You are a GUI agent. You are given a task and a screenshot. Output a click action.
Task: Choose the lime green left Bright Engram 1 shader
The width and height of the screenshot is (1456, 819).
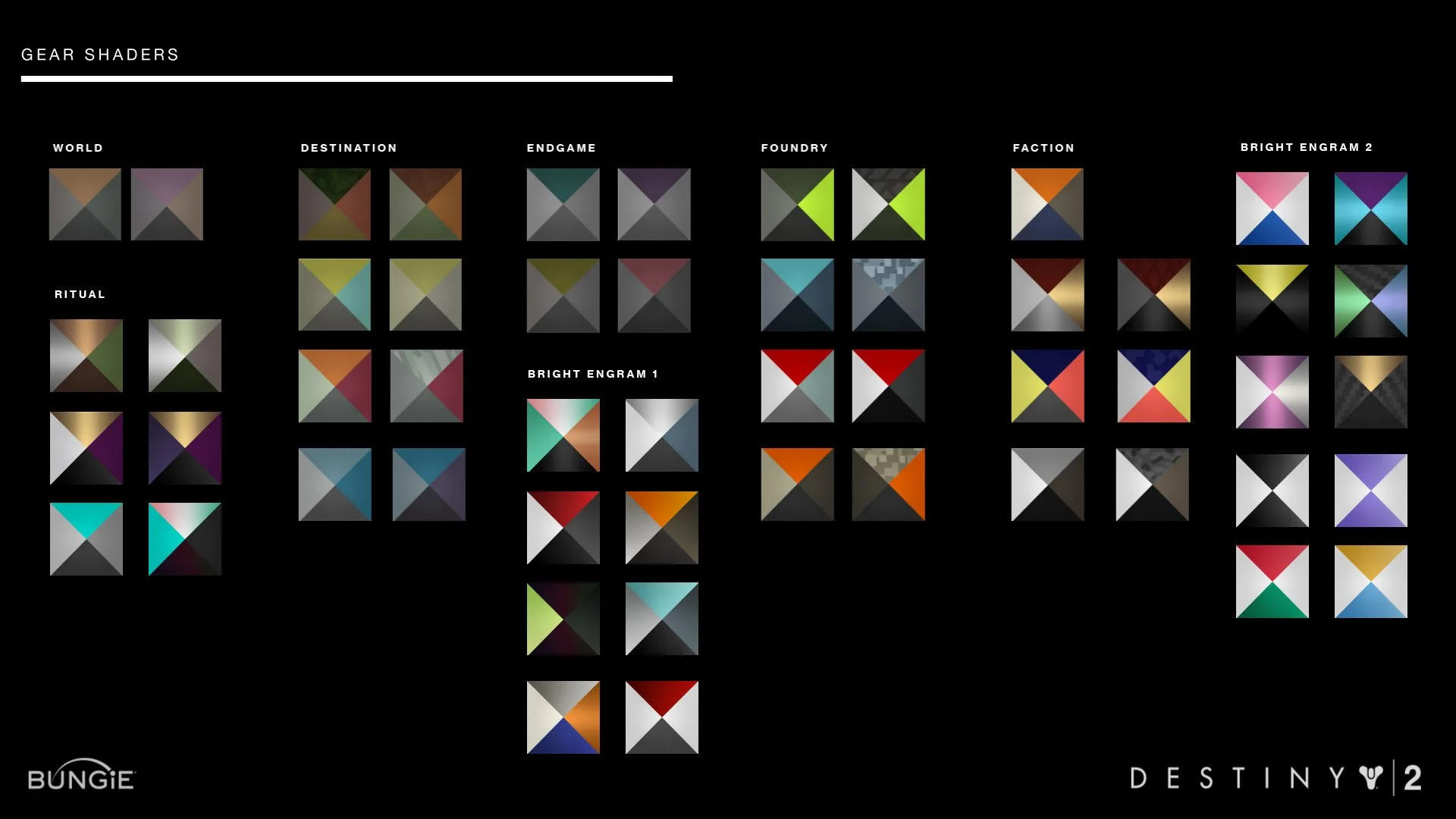click(x=563, y=619)
